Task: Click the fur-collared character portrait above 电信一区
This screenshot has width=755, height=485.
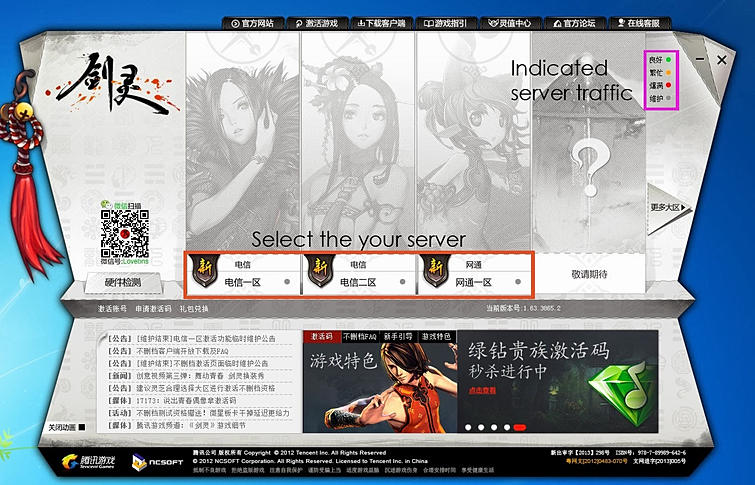Action: (x=243, y=142)
